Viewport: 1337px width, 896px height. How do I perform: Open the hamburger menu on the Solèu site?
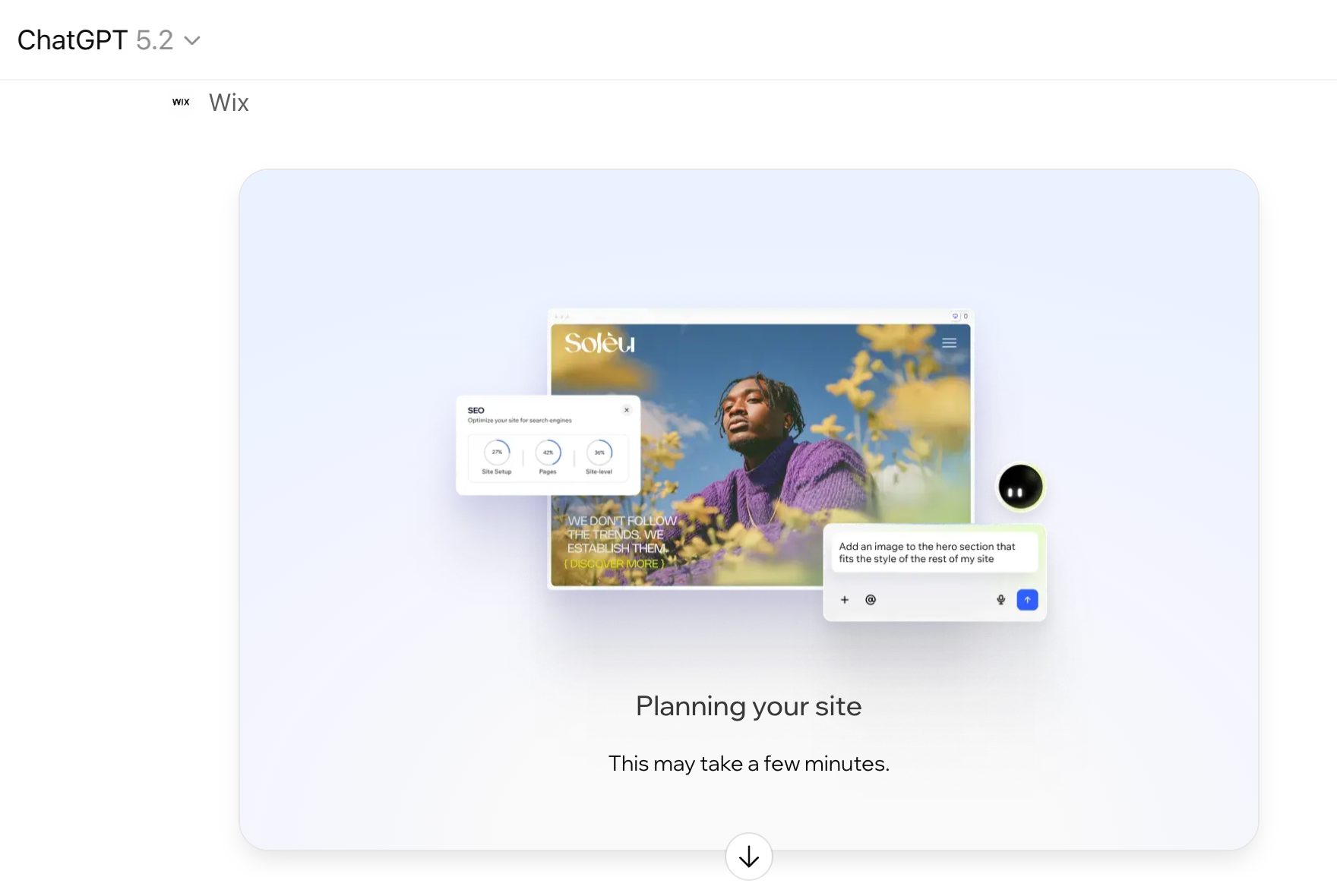[x=949, y=342]
